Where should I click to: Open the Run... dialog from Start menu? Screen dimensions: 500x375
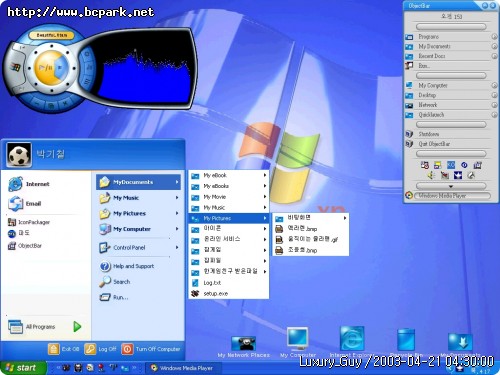(x=114, y=297)
